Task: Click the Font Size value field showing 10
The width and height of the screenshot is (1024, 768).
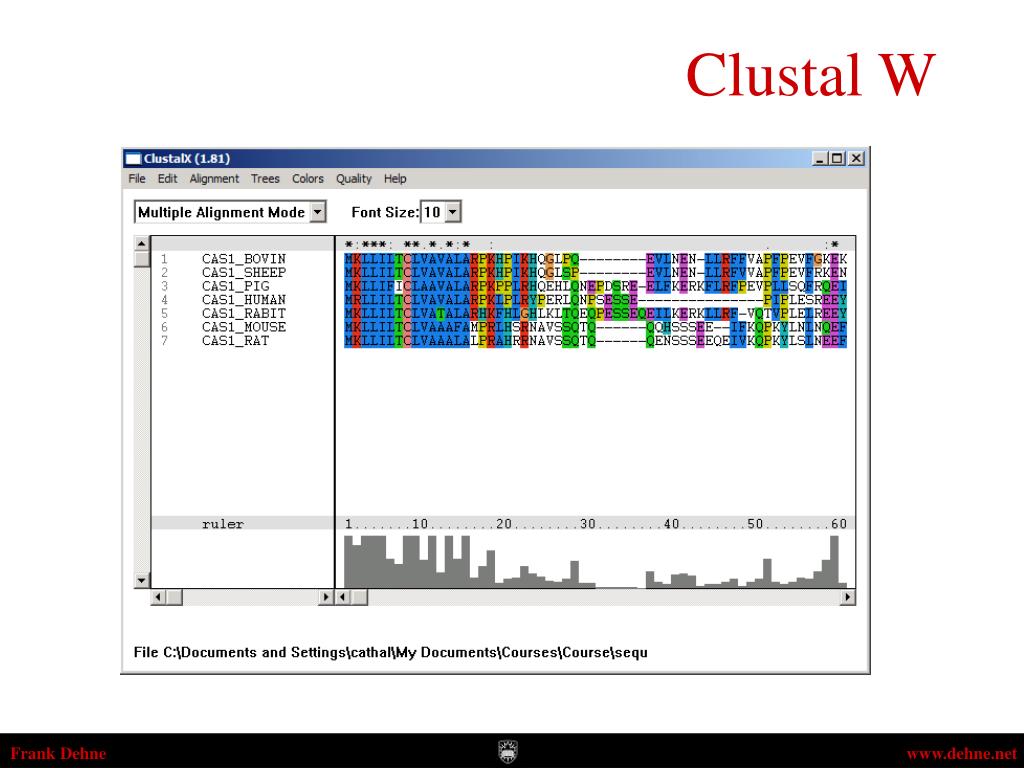Action: point(432,212)
